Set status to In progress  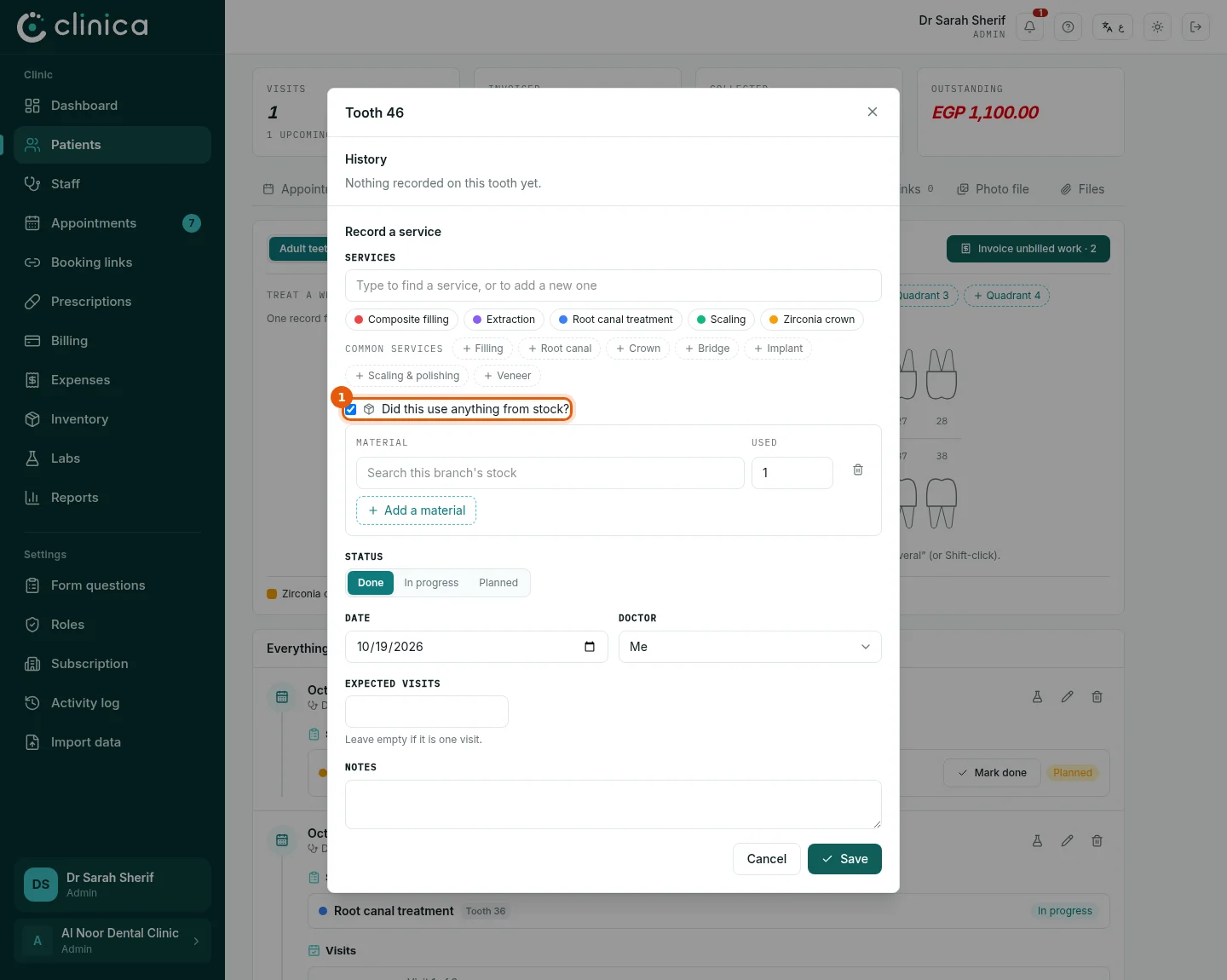tap(431, 583)
